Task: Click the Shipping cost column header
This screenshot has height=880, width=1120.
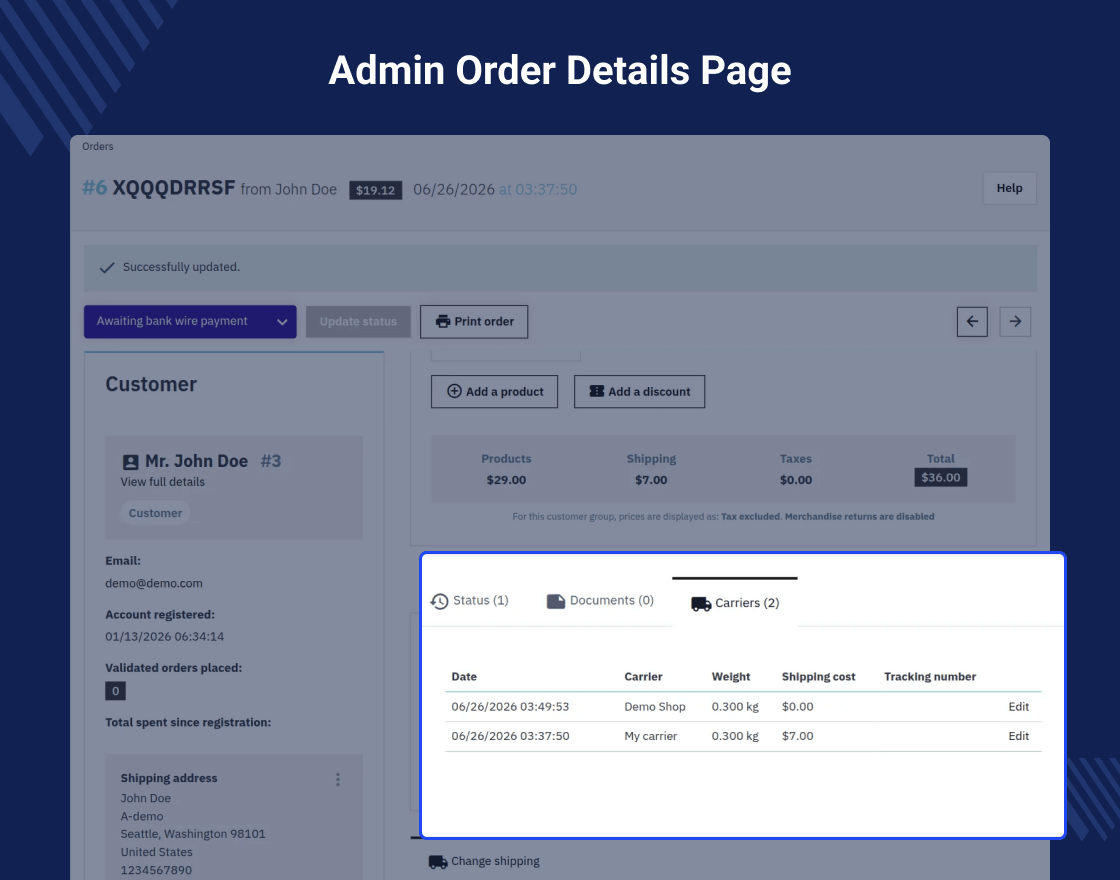Action: [x=819, y=676]
